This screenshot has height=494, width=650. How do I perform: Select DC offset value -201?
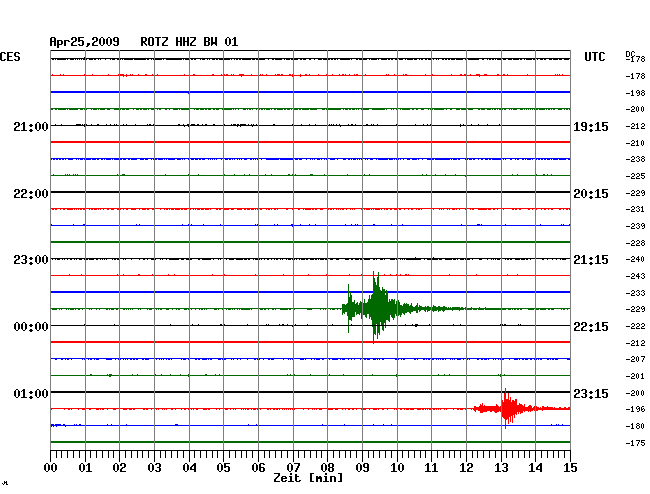click(635, 376)
